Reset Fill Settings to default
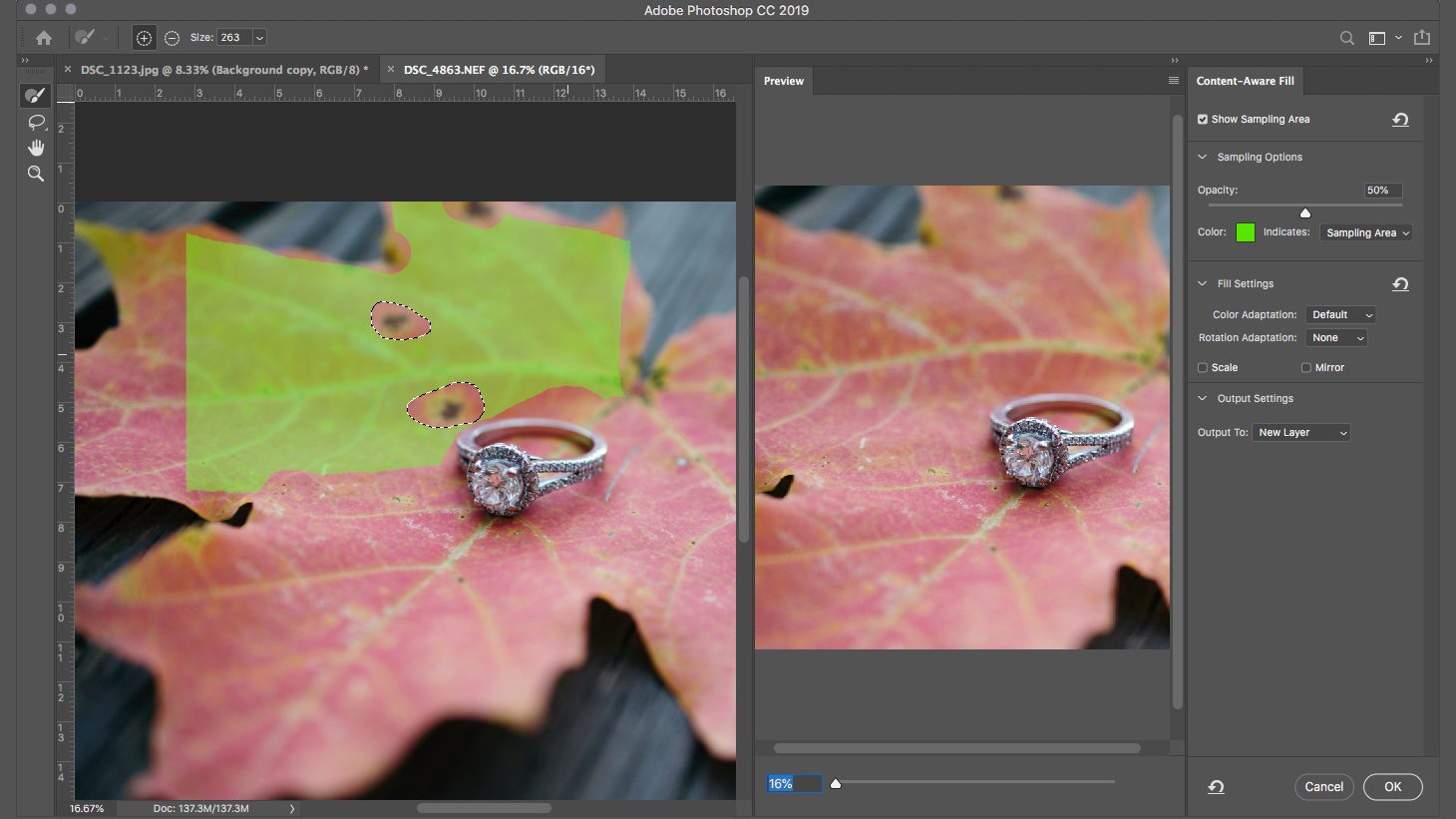This screenshot has width=1456, height=819. pos(1400,284)
